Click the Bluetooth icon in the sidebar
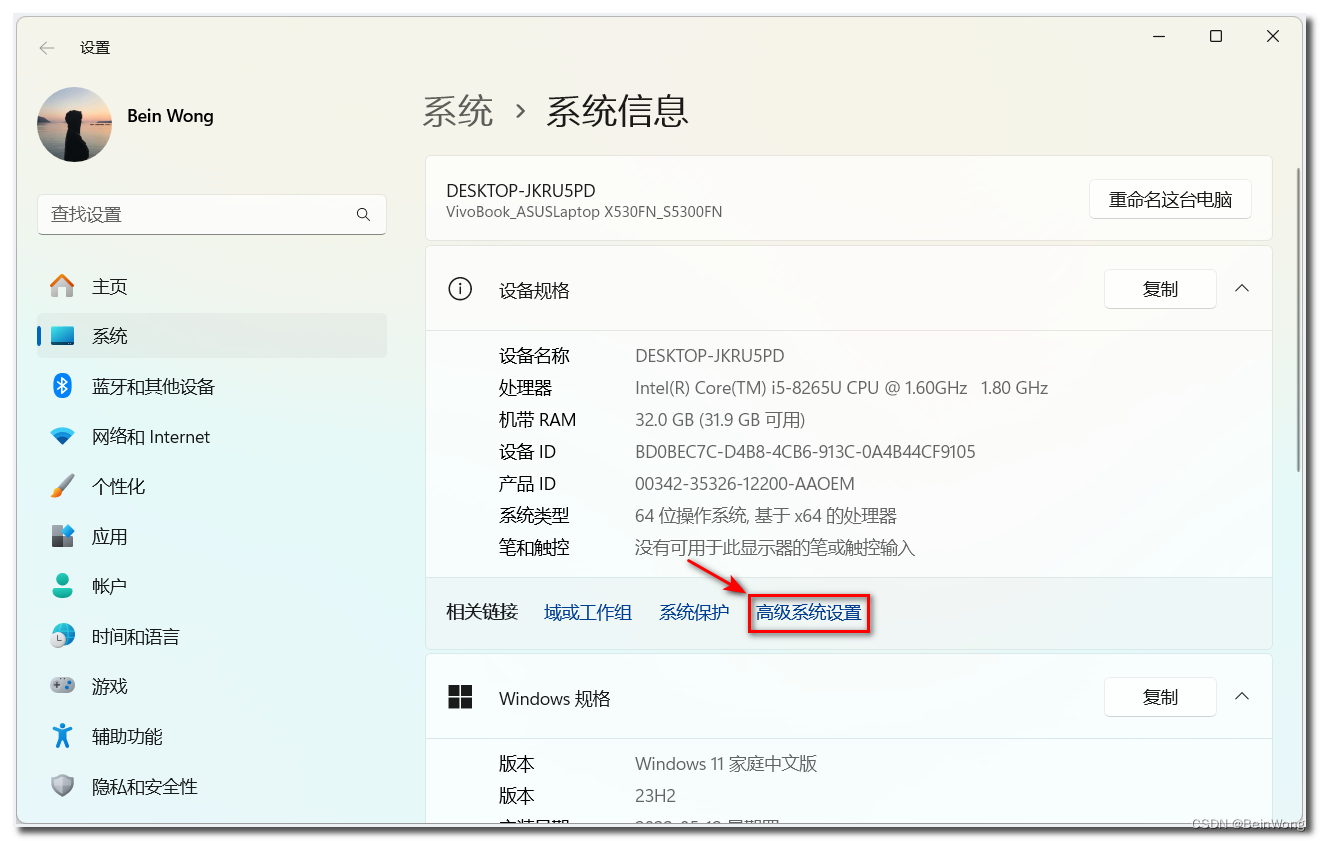Image resolution: width=1320 pixels, height=841 pixels. click(62, 386)
